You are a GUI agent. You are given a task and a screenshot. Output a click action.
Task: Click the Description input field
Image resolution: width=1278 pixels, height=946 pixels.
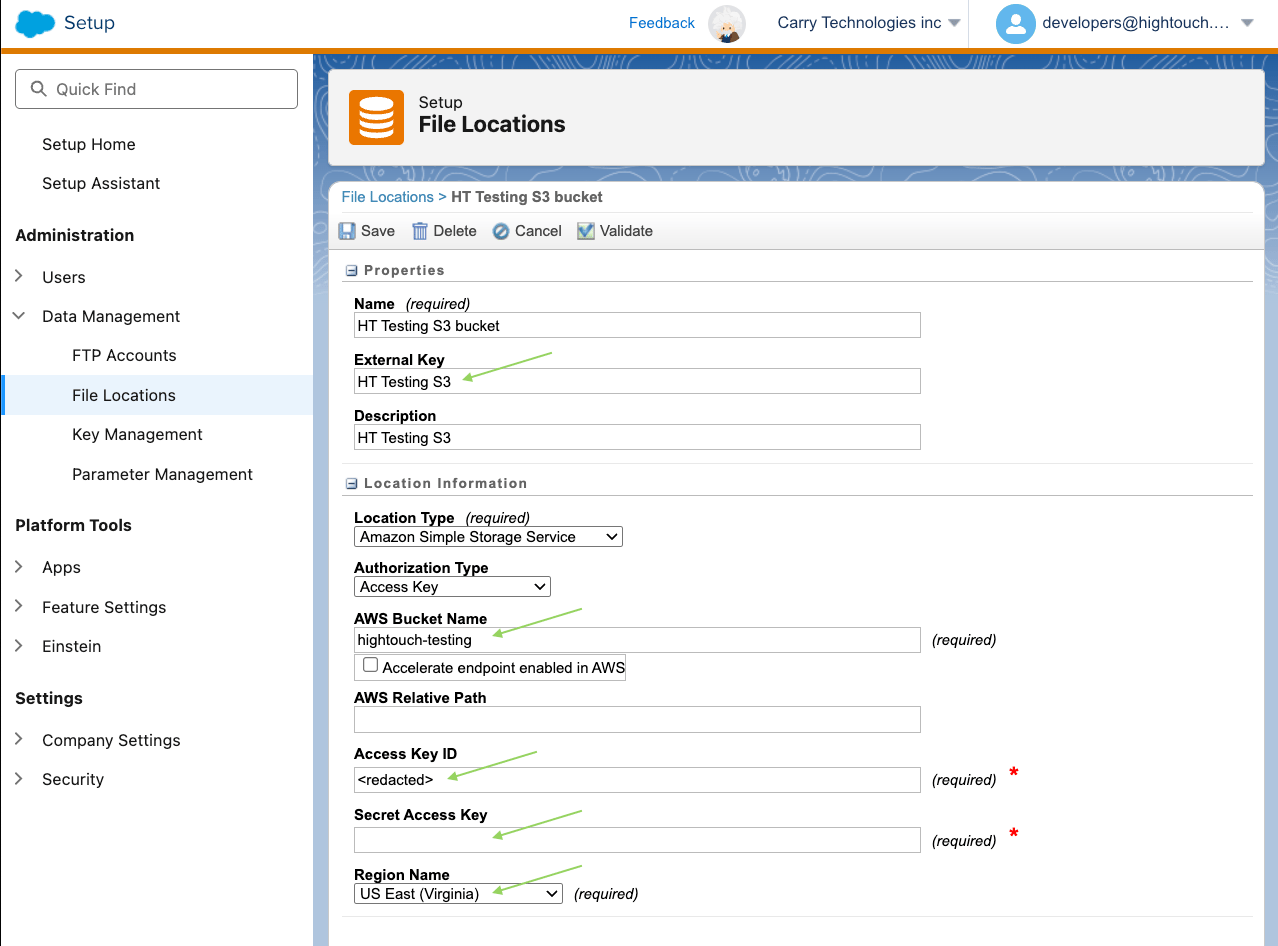pyautogui.click(x=637, y=437)
